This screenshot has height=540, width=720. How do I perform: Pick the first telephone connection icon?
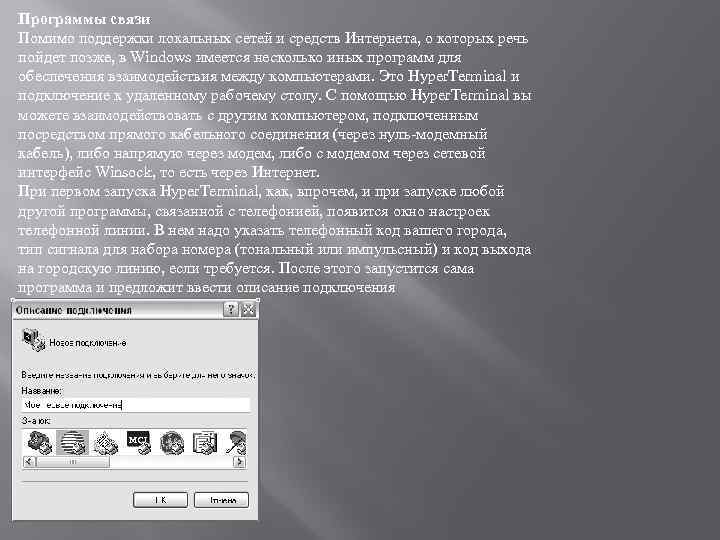[x=40, y=443]
